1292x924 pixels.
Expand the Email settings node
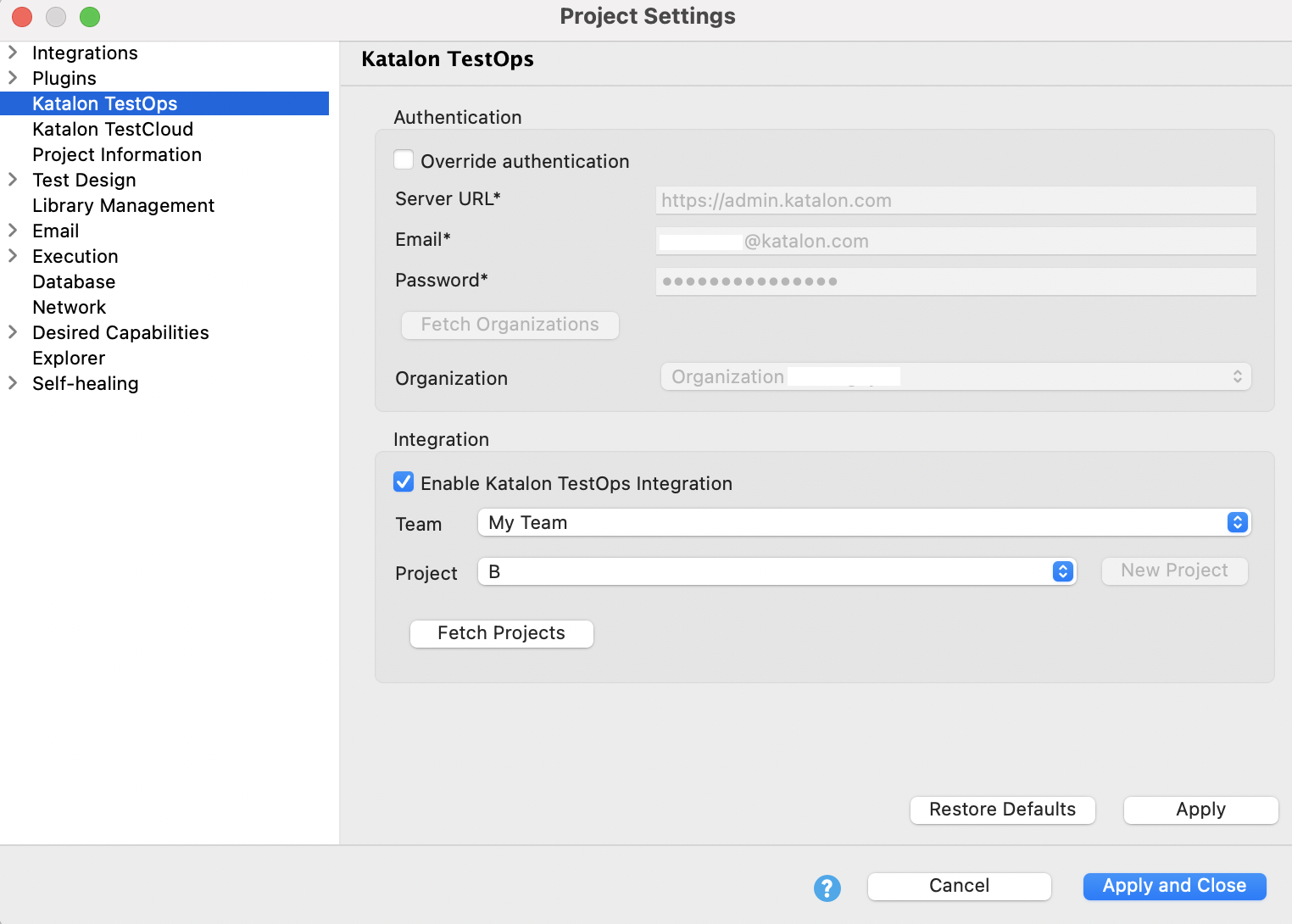pyautogui.click(x=13, y=231)
